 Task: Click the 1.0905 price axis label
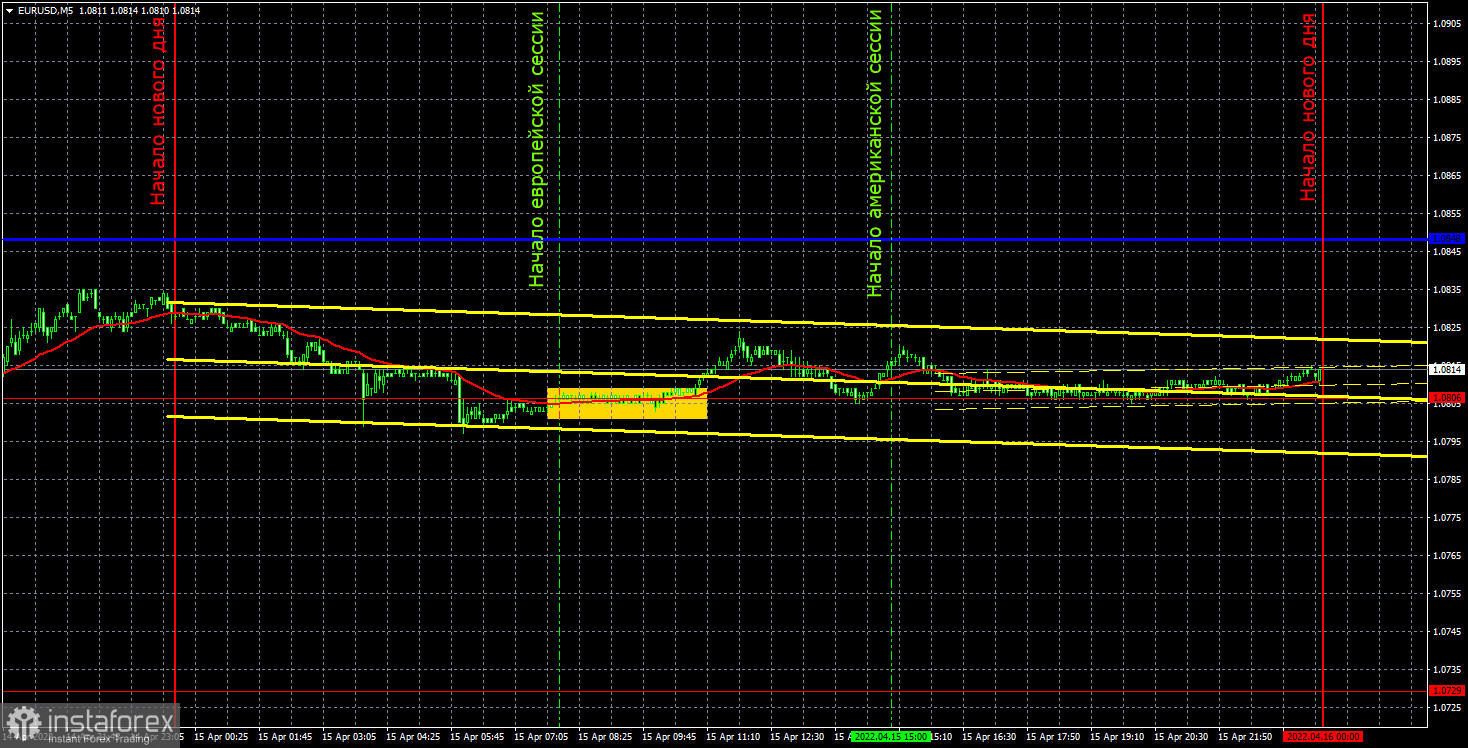point(1446,23)
